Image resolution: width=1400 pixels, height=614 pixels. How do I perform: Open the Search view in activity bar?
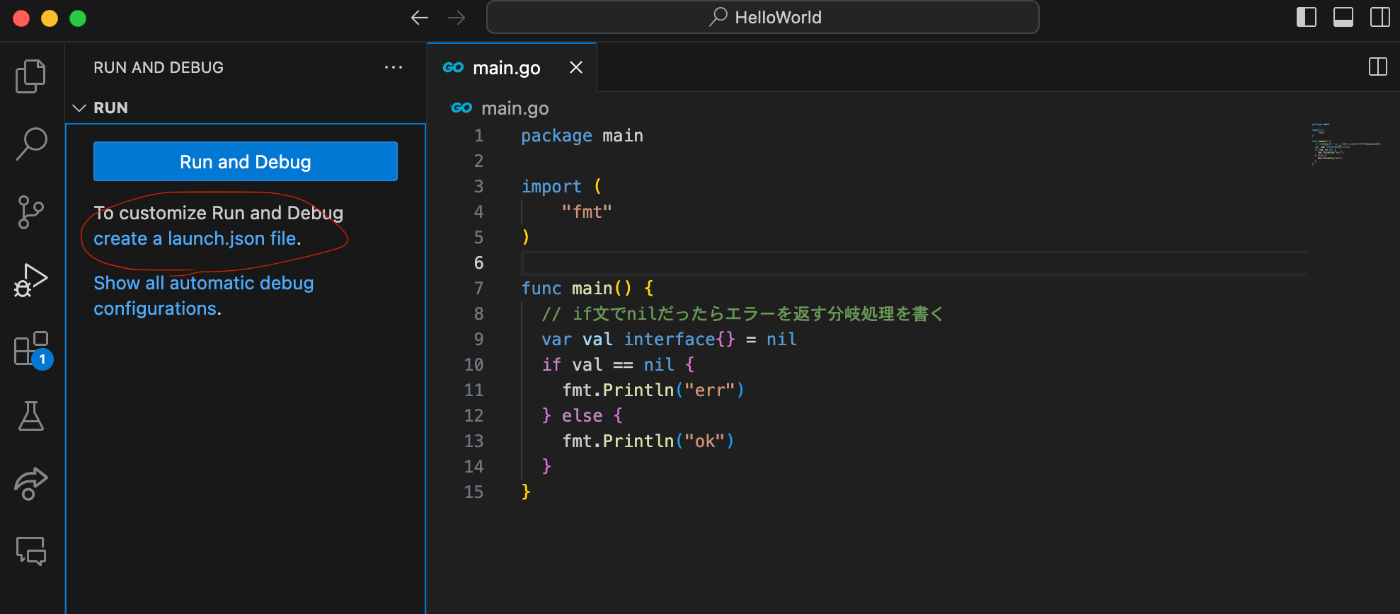(31, 144)
